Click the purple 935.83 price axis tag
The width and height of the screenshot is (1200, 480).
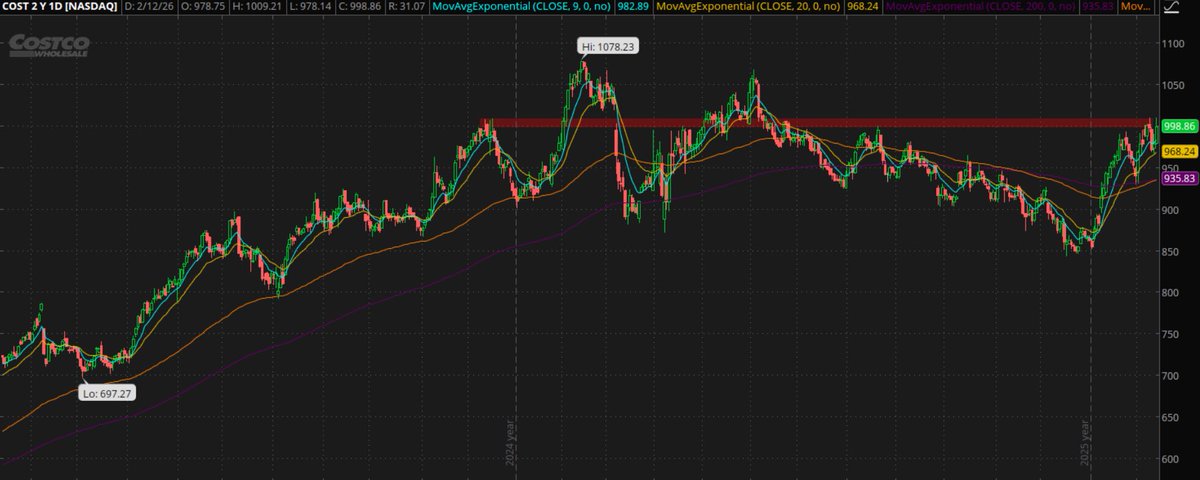coord(1181,178)
